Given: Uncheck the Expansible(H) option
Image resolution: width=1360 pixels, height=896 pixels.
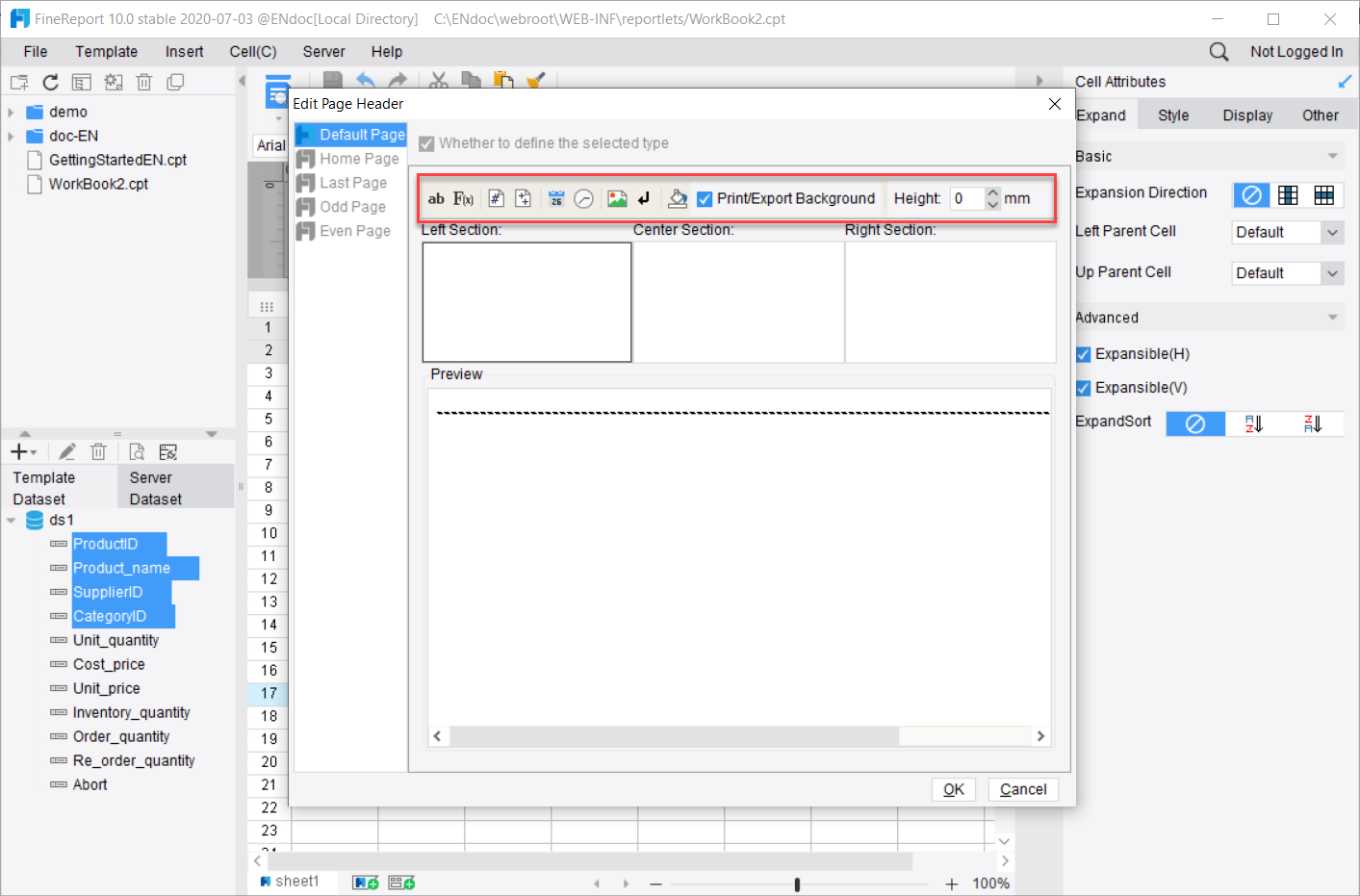Looking at the screenshot, I should pyautogui.click(x=1083, y=353).
